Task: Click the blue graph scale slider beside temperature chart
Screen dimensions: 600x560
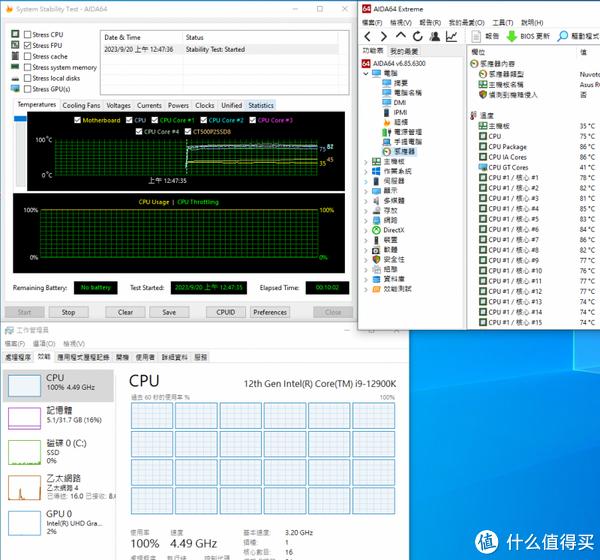Action: pos(20,119)
